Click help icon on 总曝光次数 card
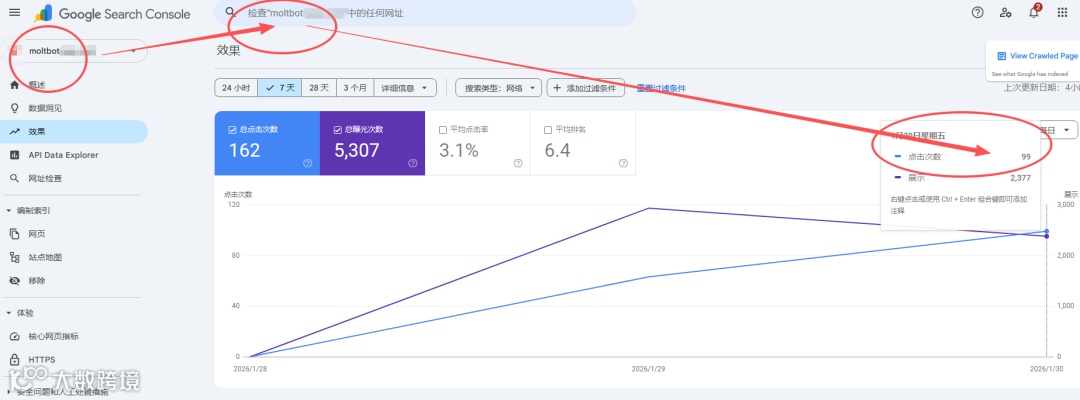Image resolution: width=1080 pixels, height=400 pixels. click(413, 163)
